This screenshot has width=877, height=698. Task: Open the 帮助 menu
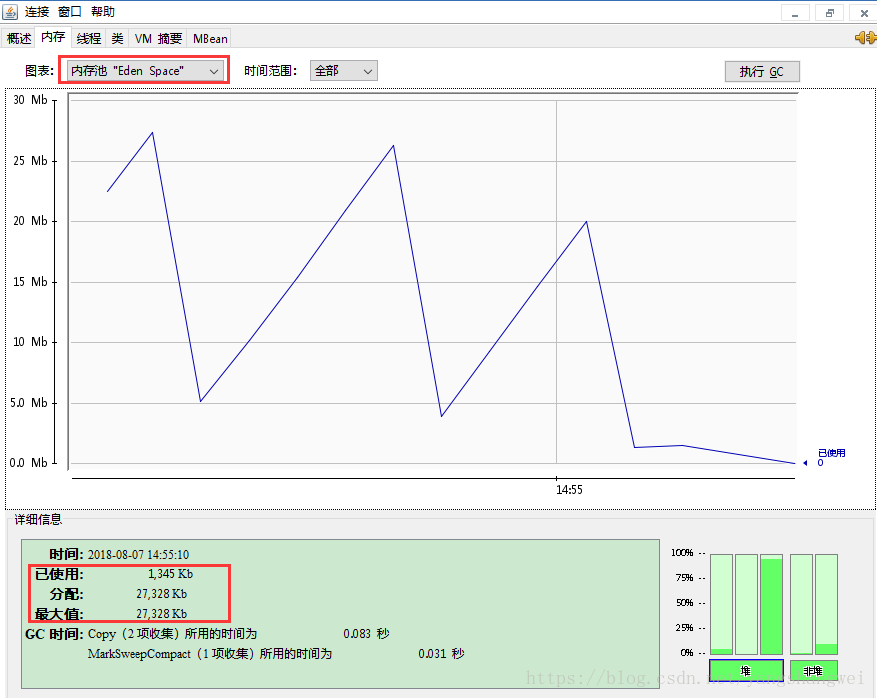coord(103,12)
